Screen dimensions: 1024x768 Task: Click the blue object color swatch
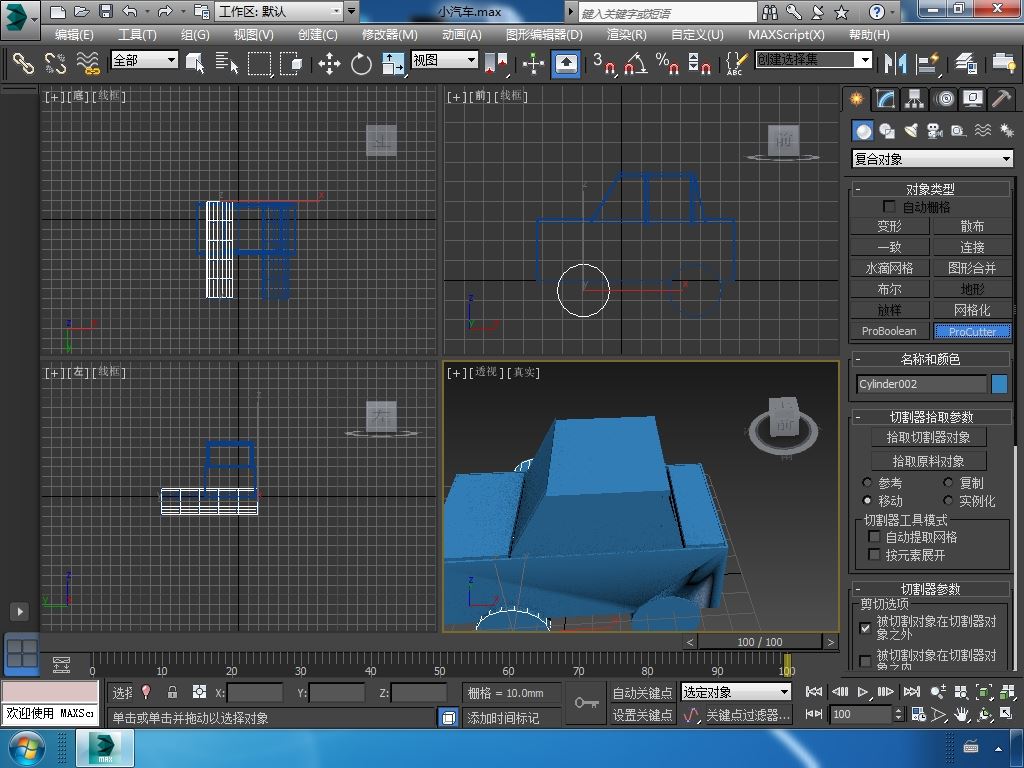(x=999, y=383)
